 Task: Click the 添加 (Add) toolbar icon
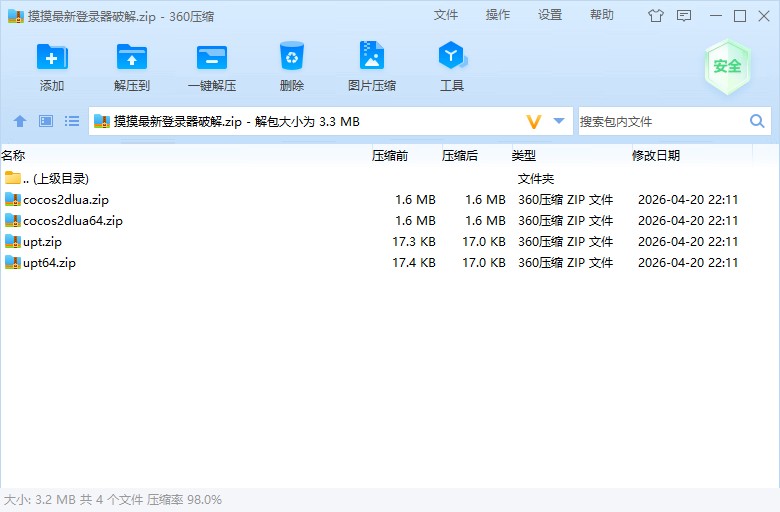tap(52, 57)
